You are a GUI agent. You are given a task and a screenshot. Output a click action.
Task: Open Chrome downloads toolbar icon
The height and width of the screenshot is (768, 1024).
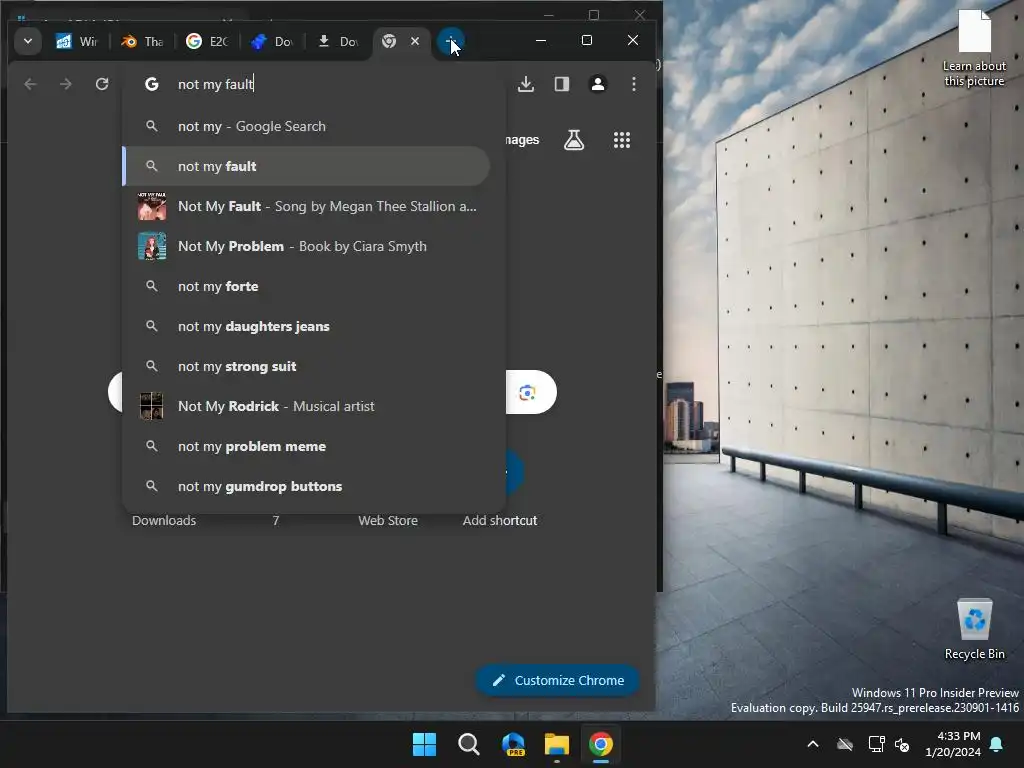click(x=526, y=84)
